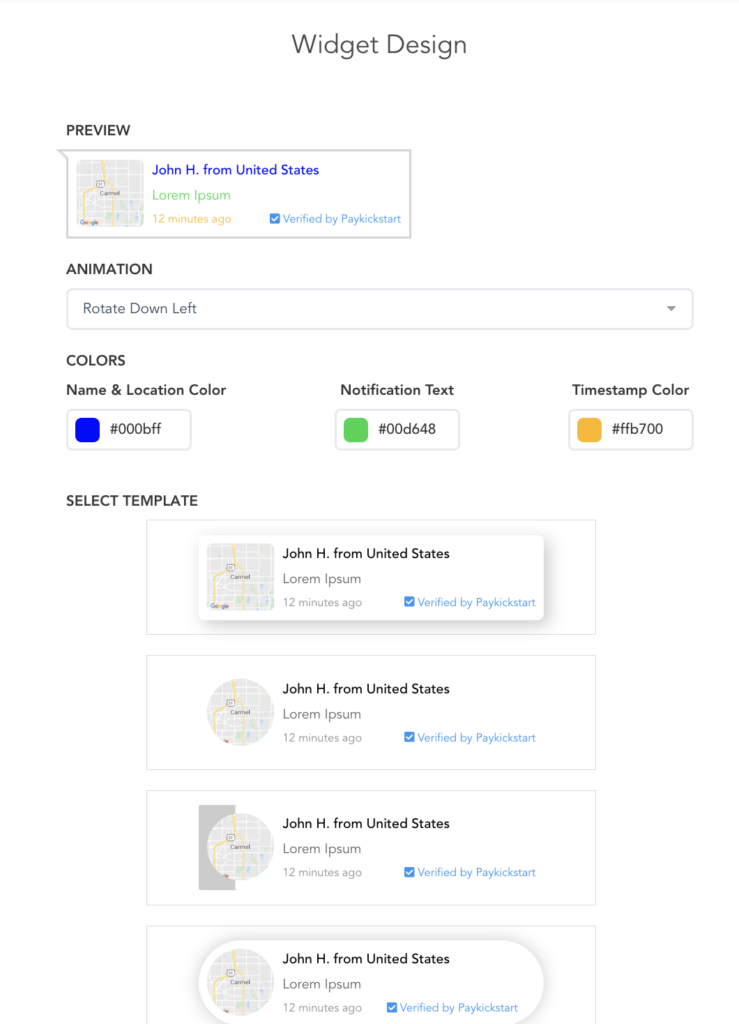Click the orange Timestamp Color swatch
The height and width of the screenshot is (1024, 739).
tap(589, 430)
